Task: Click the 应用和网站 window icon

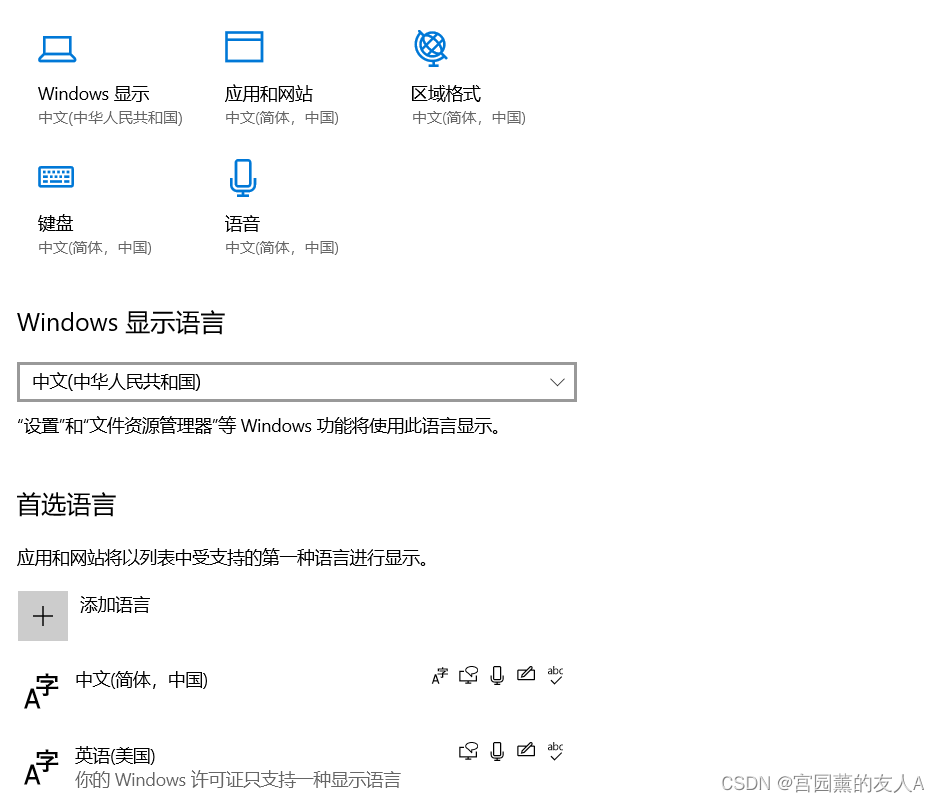Action: pyautogui.click(x=244, y=47)
